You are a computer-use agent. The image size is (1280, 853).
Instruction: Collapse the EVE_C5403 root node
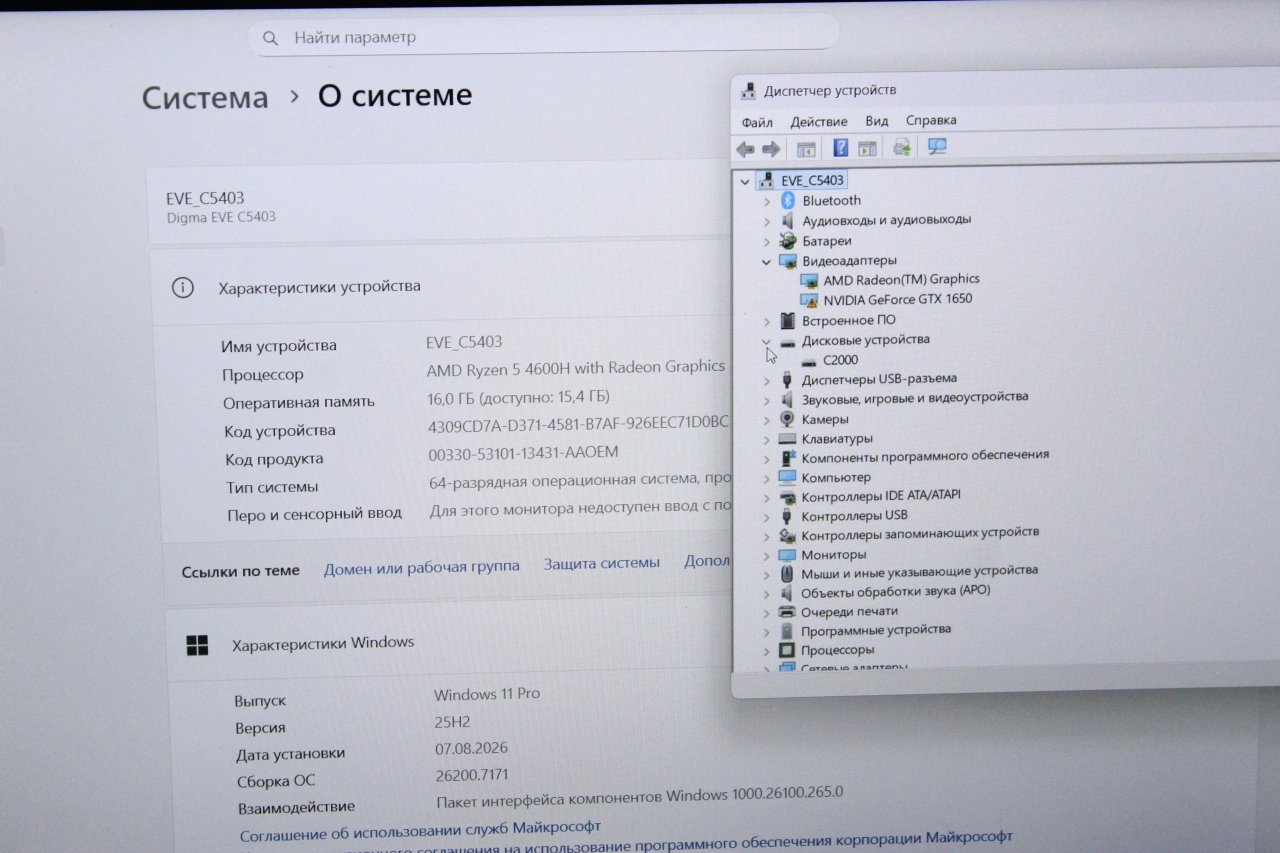tap(744, 182)
